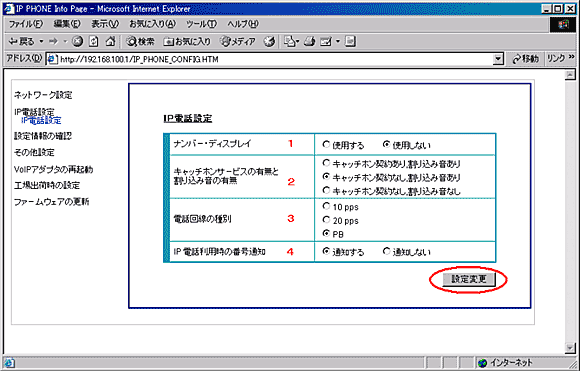Click the Mail toolbar icon

click(290, 41)
